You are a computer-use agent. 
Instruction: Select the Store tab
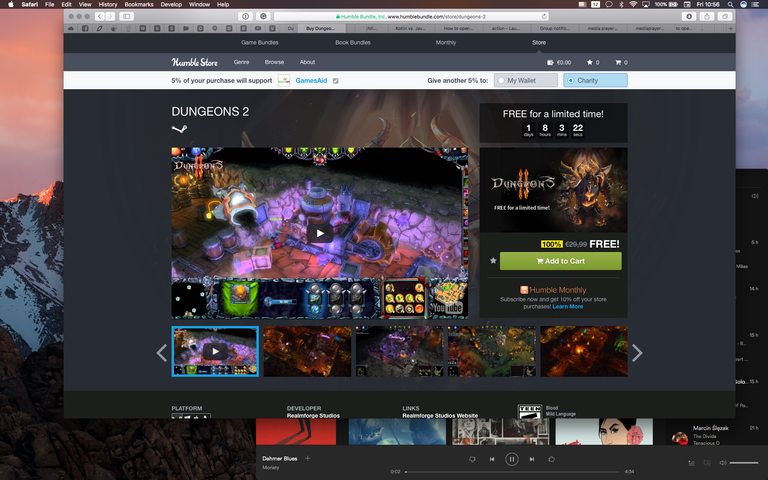point(539,43)
